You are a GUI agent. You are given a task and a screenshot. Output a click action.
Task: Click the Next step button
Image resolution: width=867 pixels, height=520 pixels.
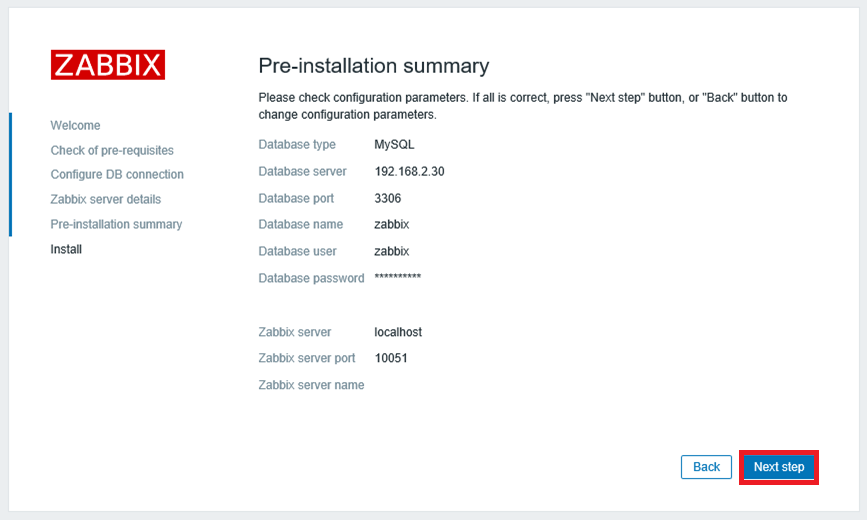pyautogui.click(x=778, y=467)
